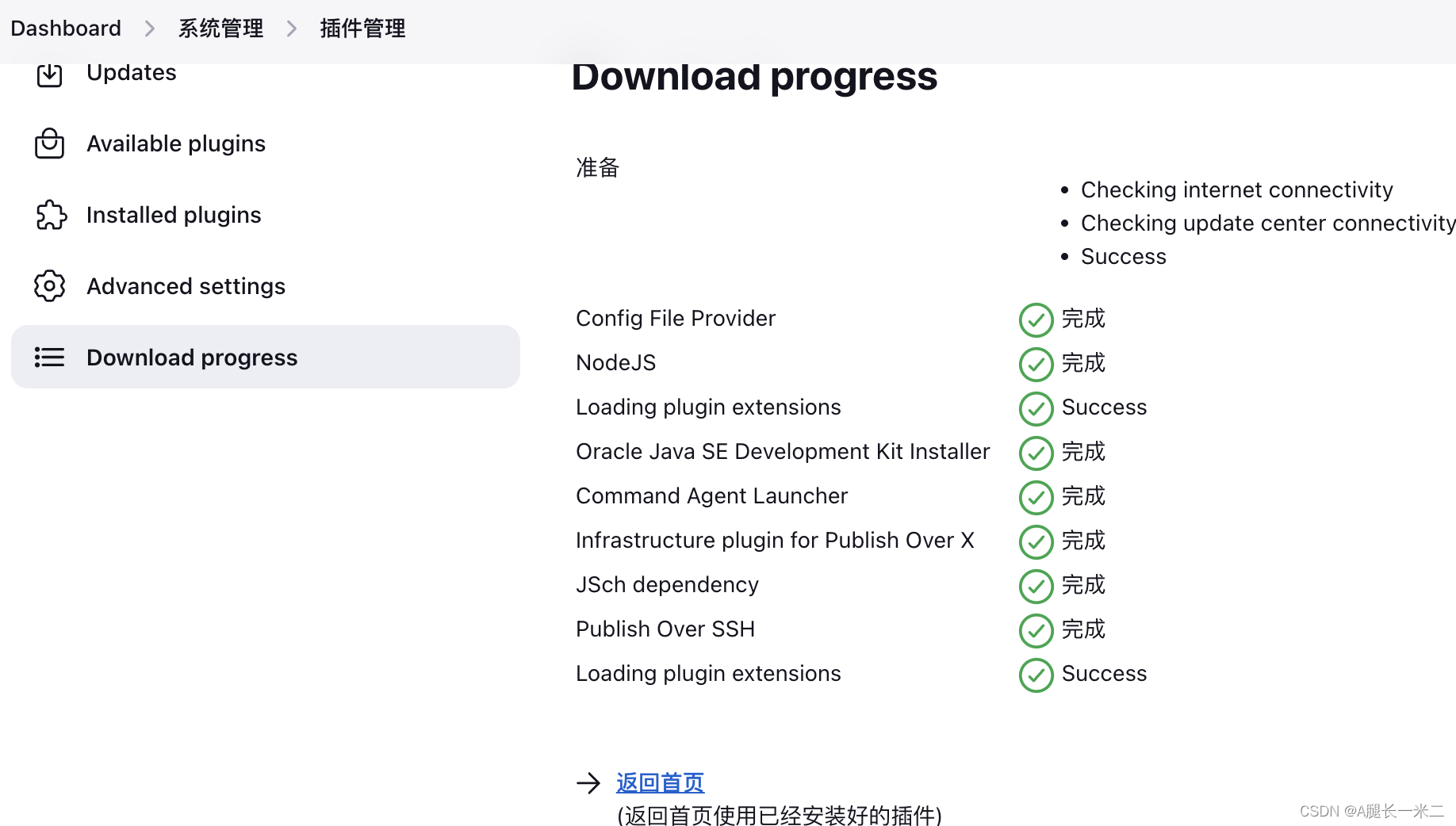Open the 系统管理 breadcrumb link
Image resolution: width=1456 pixels, height=826 pixels.
220,29
